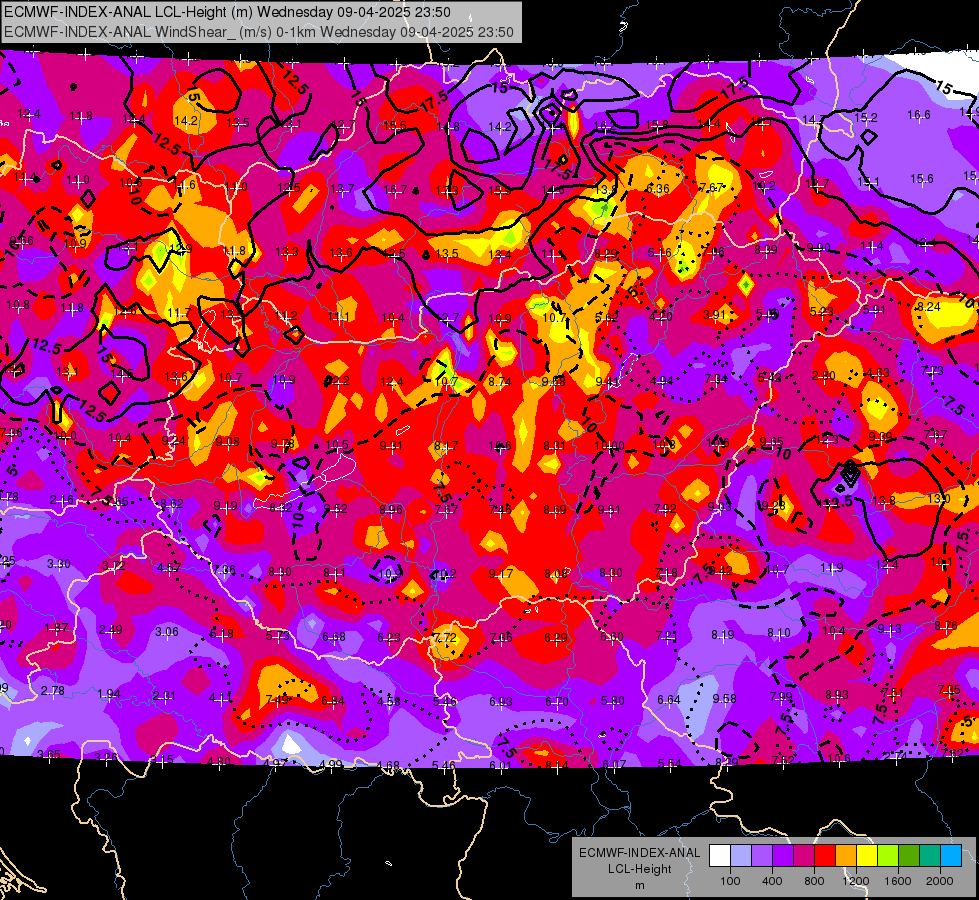Click the white legend color swatch
979x900 pixels.
point(720,855)
